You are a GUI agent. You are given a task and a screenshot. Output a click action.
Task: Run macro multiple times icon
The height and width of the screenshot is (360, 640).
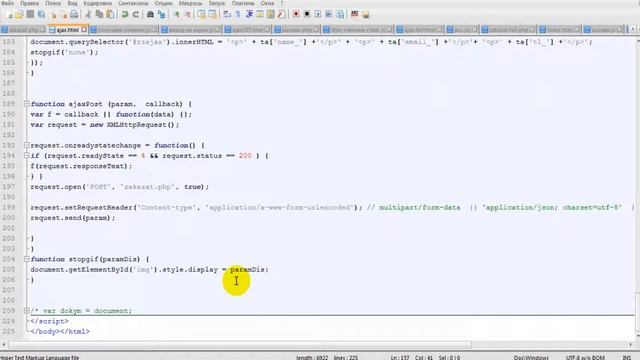coord(329,15)
